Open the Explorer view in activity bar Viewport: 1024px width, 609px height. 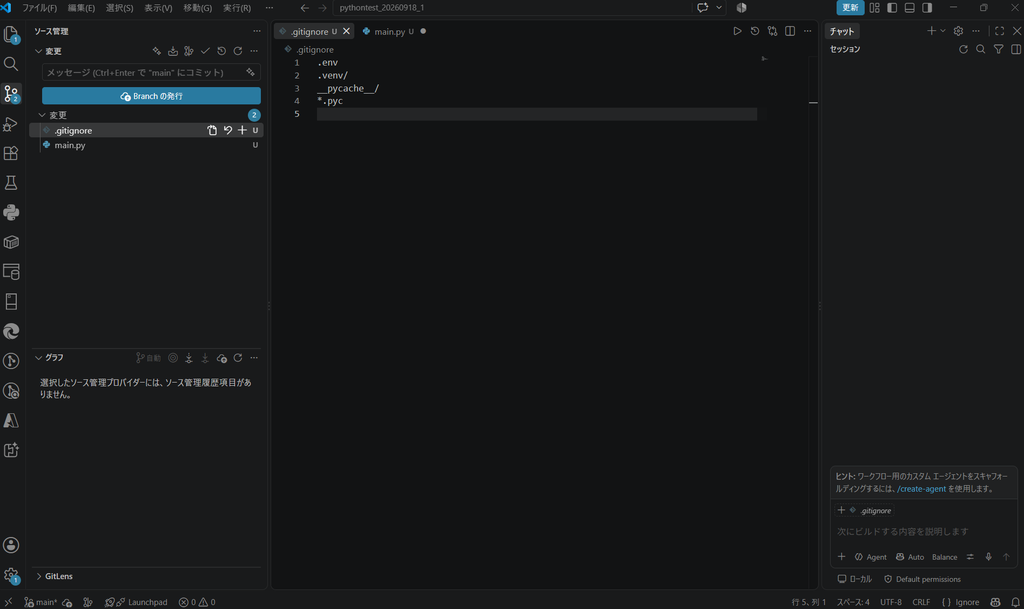coord(11,34)
